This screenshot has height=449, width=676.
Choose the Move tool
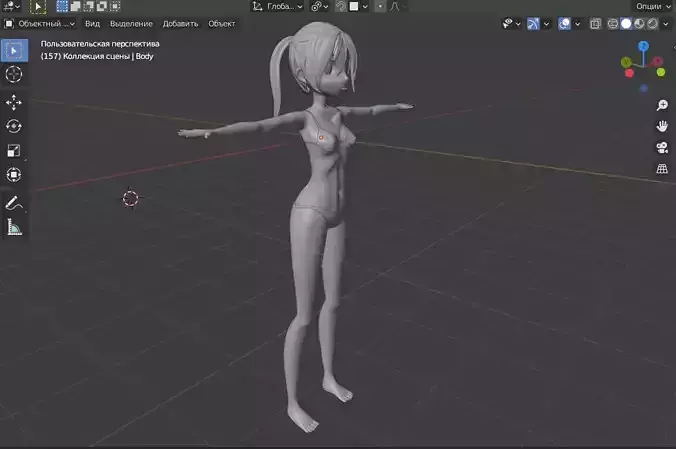coord(14,103)
